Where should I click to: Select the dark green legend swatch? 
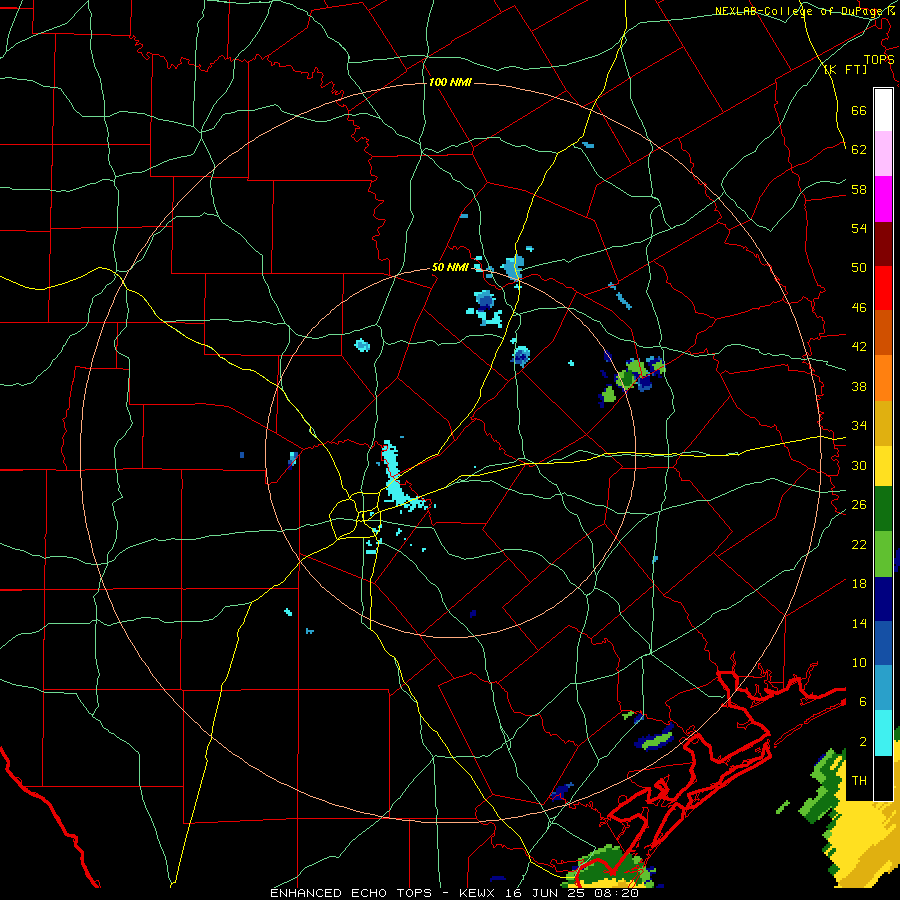883,509
